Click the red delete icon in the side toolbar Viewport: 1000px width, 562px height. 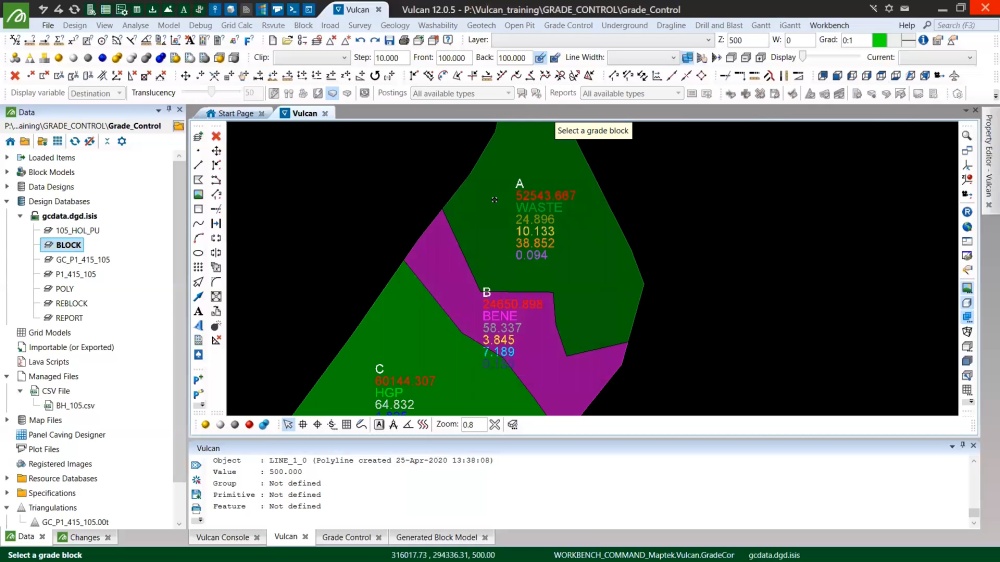(x=216, y=136)
